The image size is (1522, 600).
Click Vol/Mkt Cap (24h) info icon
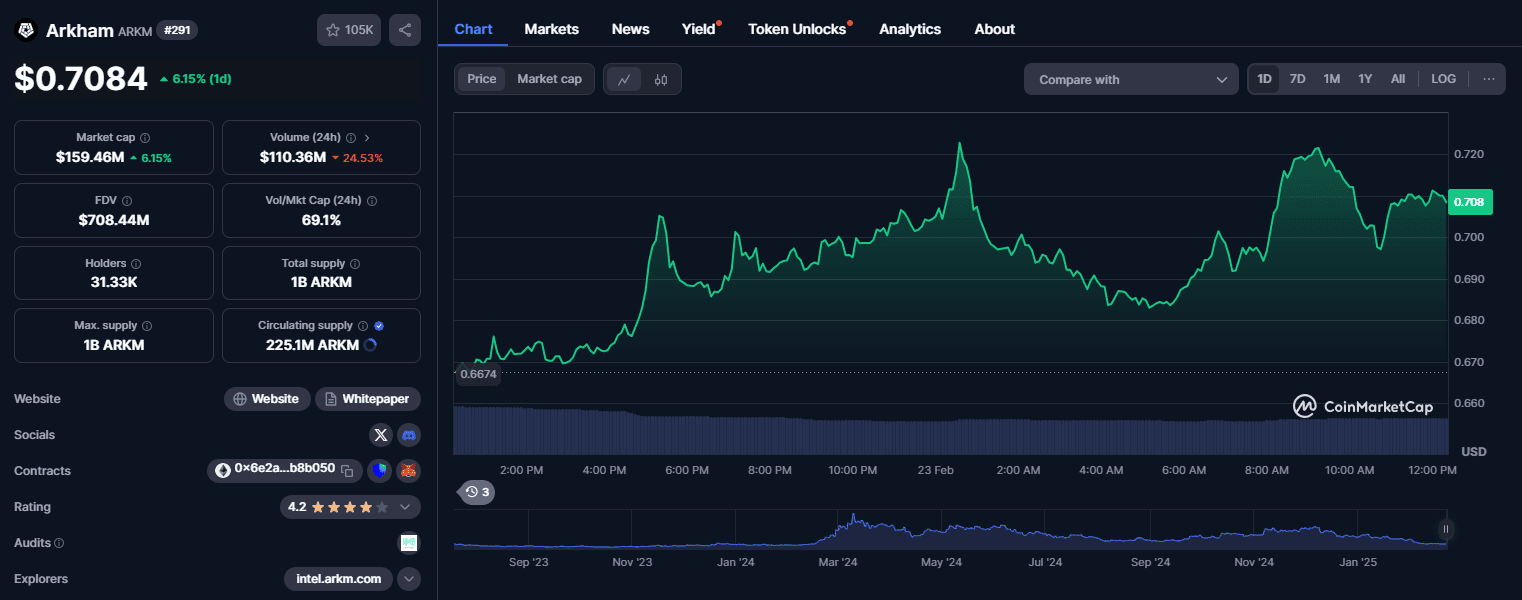[372, 201]
